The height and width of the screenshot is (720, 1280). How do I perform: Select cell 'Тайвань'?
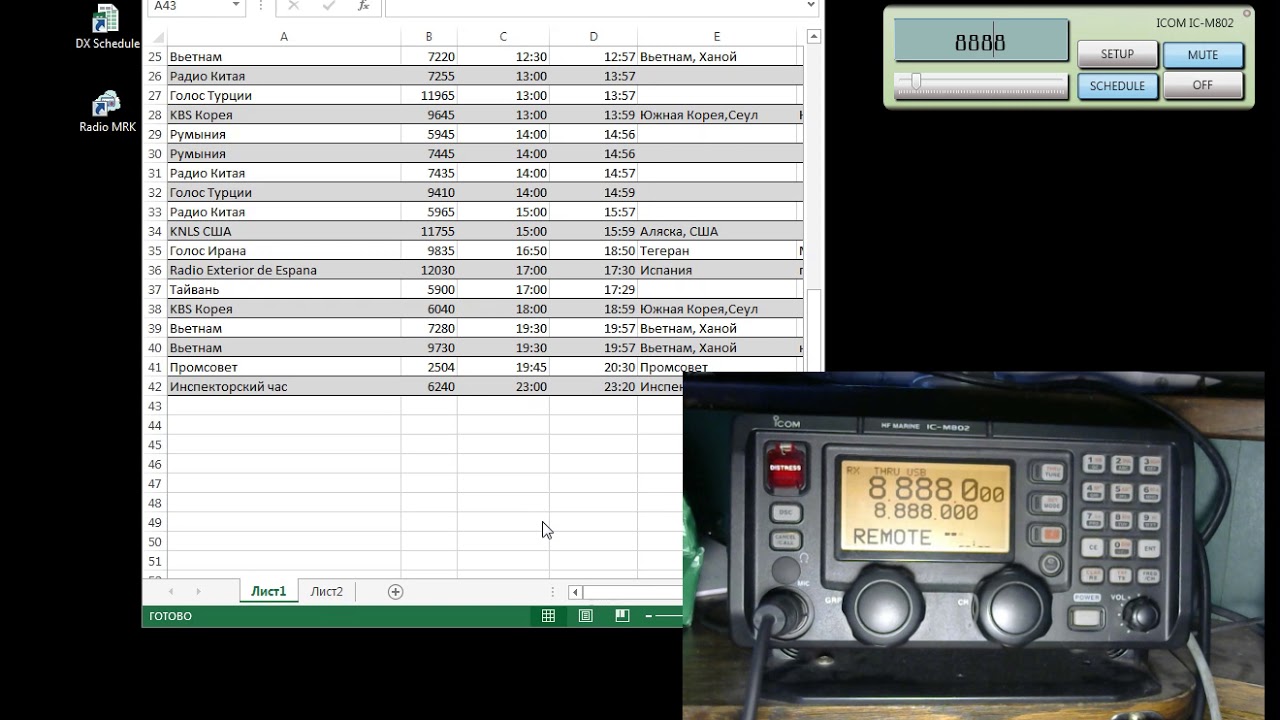pos(284,289)
